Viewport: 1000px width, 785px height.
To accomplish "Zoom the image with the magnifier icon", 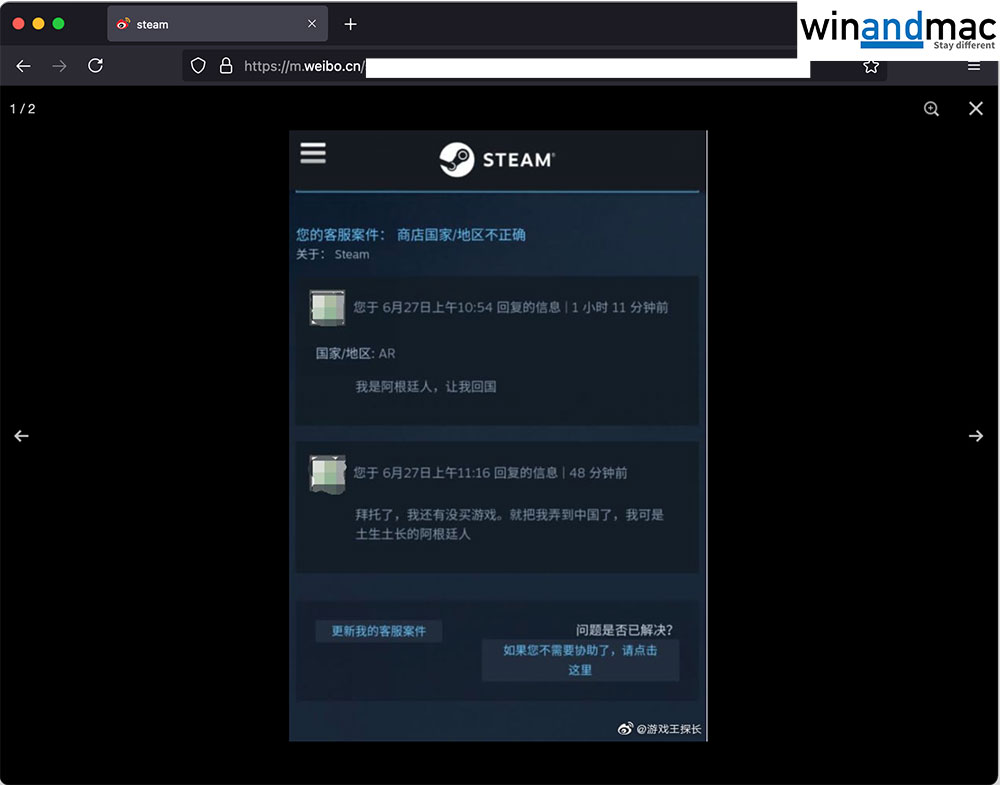I will [931, 109].
